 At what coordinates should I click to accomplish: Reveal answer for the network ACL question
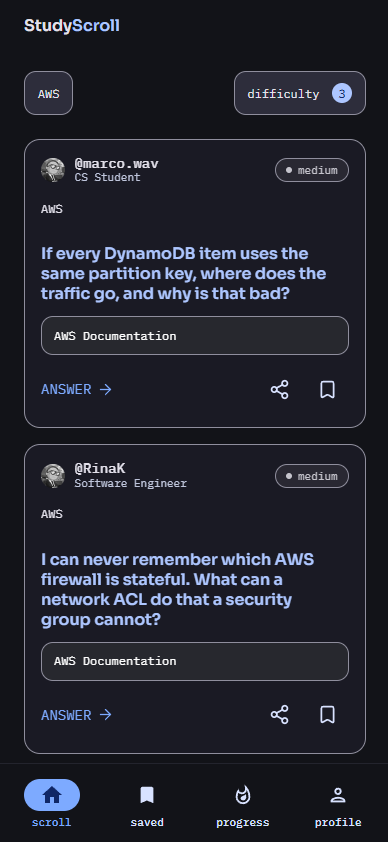point(76,715)
